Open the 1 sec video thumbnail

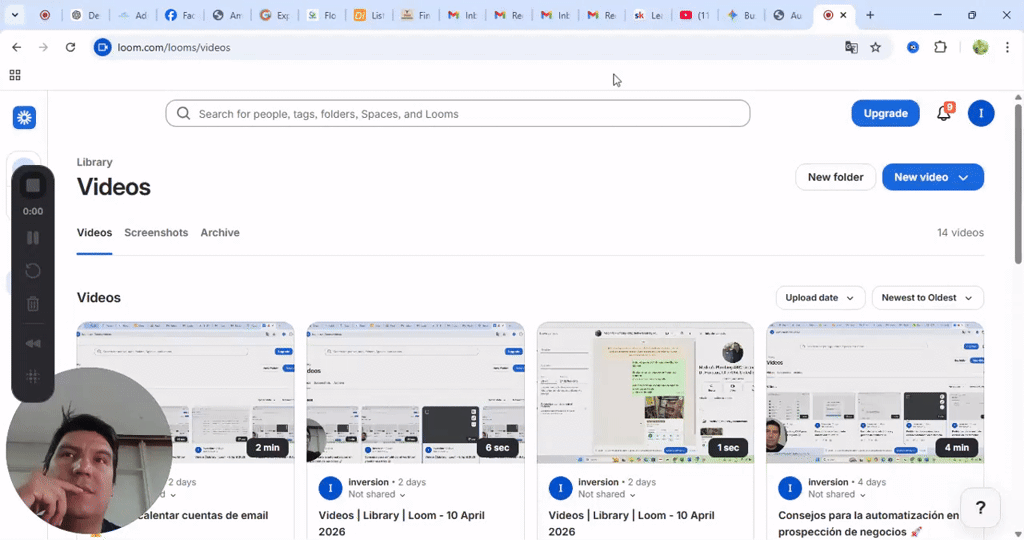pyautogui.click(x=645, y=392)
